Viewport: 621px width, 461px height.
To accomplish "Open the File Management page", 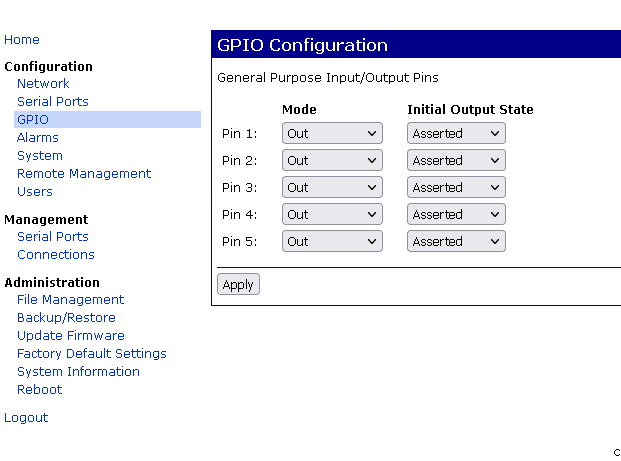I will click(x=70, y=300).
